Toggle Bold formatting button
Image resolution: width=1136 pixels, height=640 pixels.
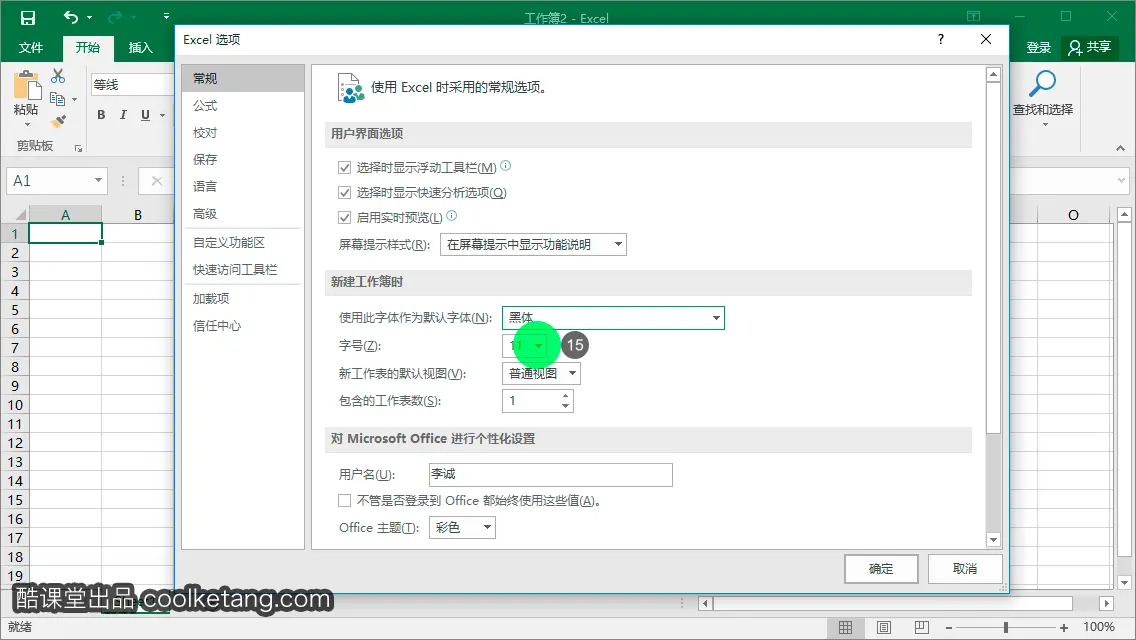pyautogui.click(x=101, y=115)
